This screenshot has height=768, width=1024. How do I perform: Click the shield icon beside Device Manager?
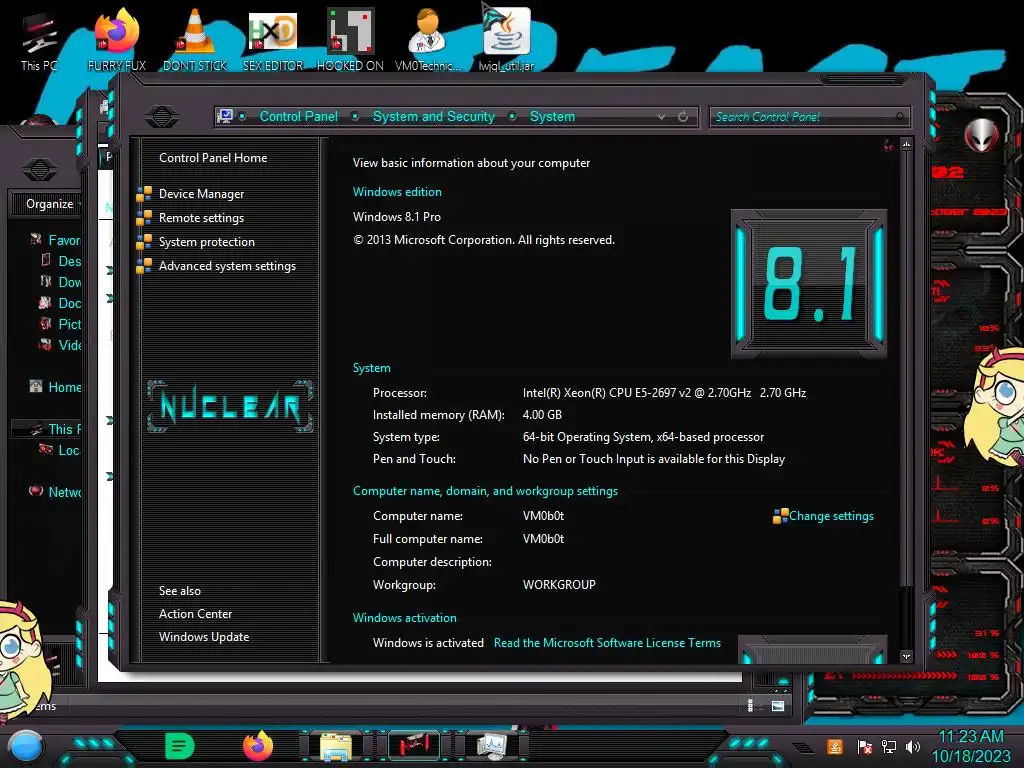[144, 194]
